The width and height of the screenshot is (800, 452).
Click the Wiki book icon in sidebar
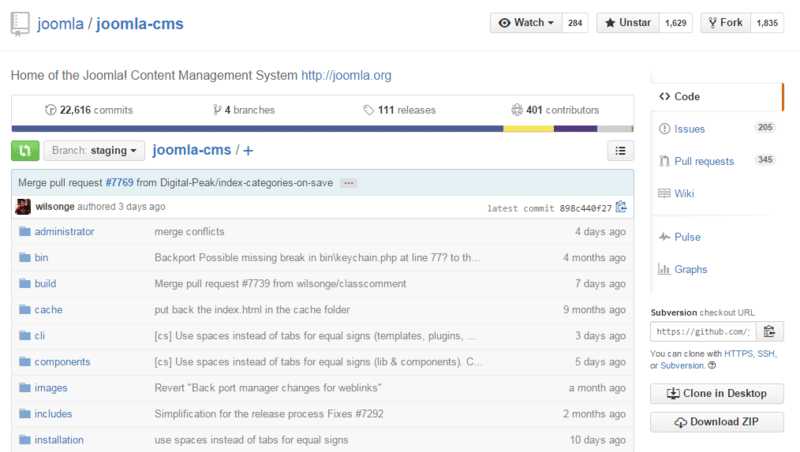664,193
